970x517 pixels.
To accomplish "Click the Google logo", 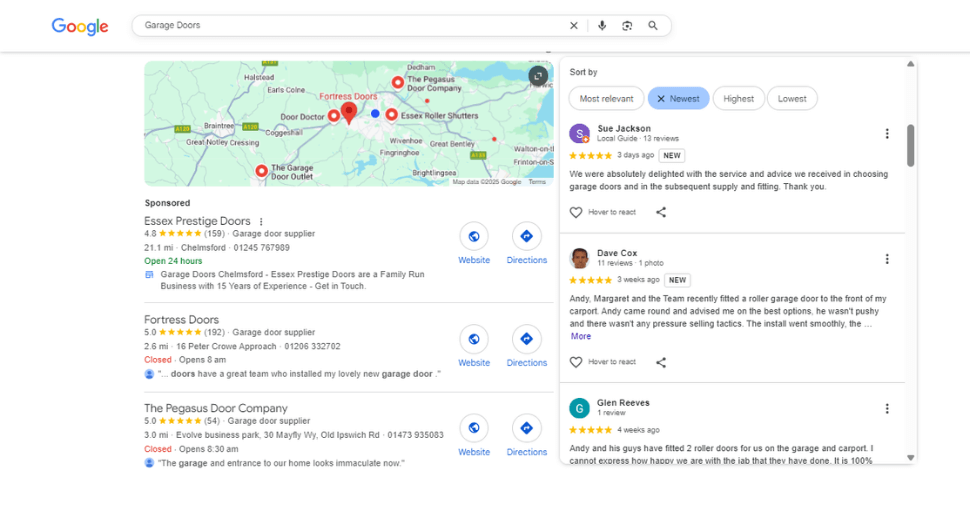I will (80, 26).
